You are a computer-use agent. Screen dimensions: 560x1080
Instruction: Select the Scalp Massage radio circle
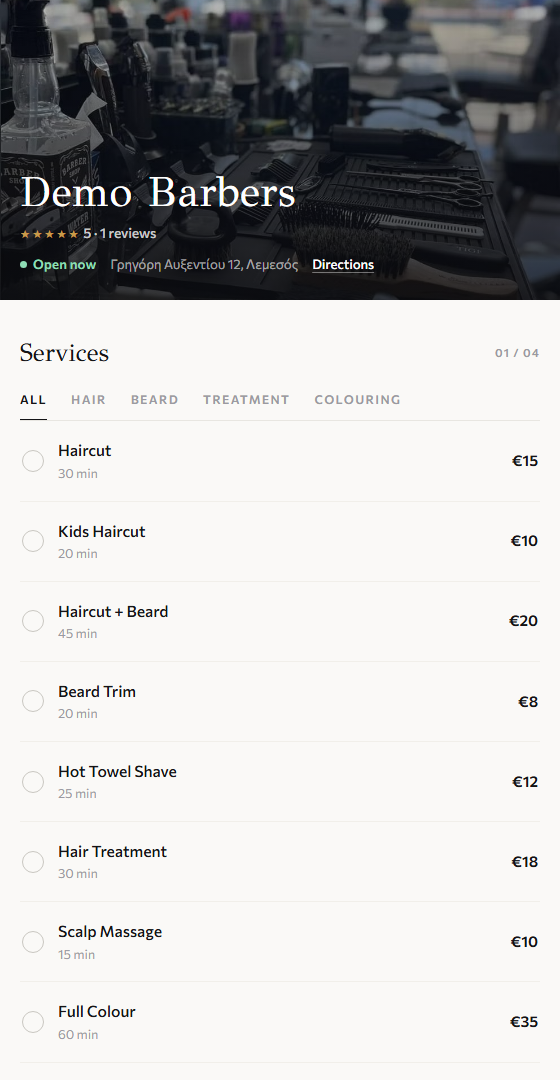pos(33,942)
